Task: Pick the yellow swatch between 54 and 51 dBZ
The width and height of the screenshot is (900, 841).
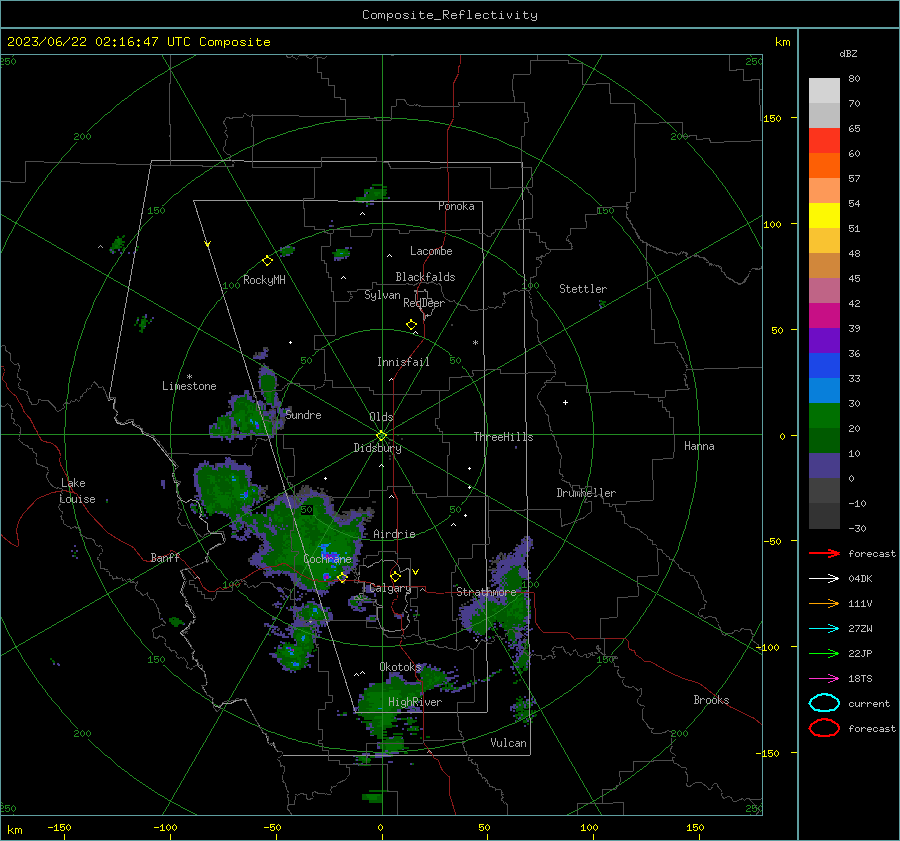Action: click(x=824, y=216)
